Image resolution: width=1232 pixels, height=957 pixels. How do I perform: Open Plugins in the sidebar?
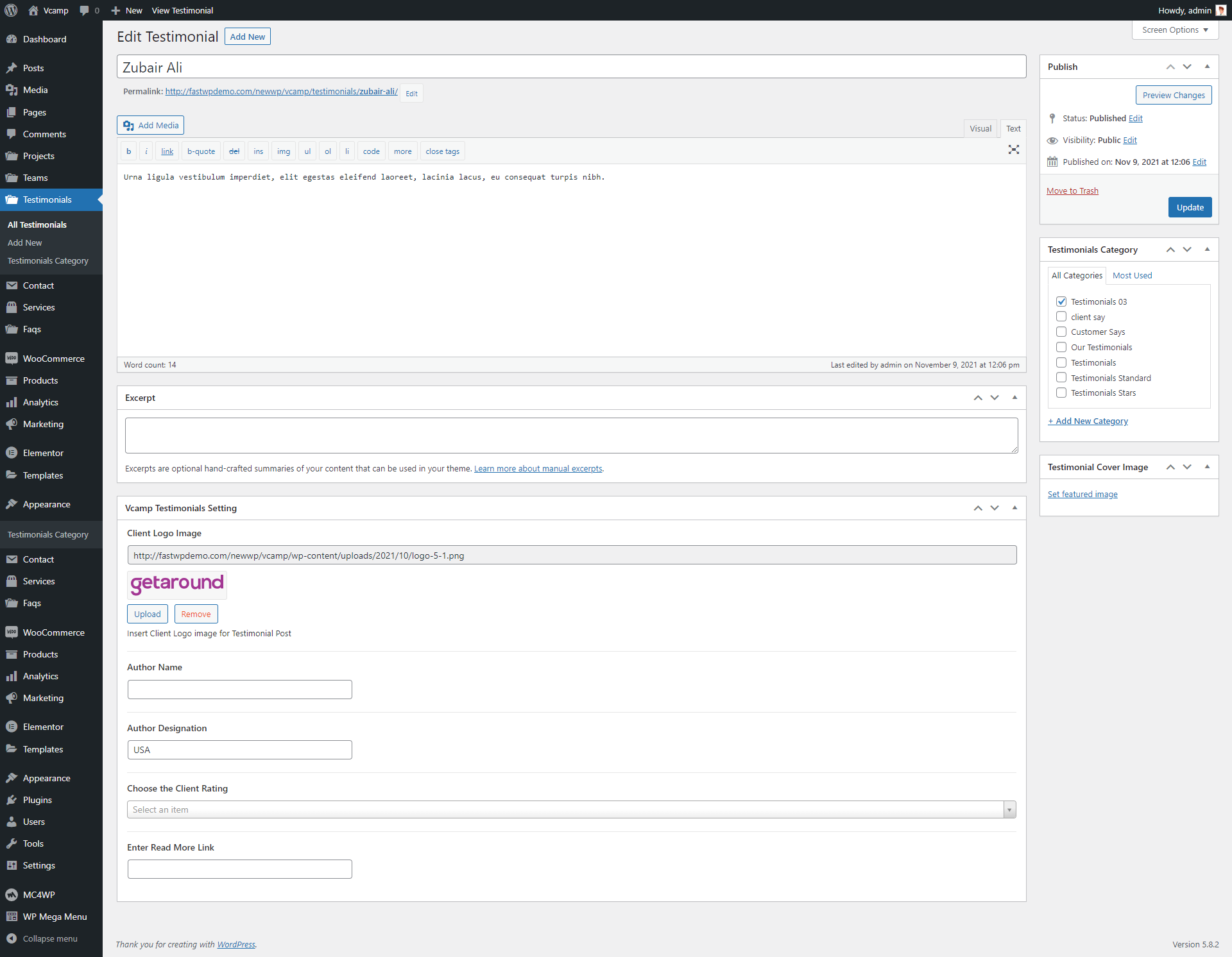coord(37,800)
